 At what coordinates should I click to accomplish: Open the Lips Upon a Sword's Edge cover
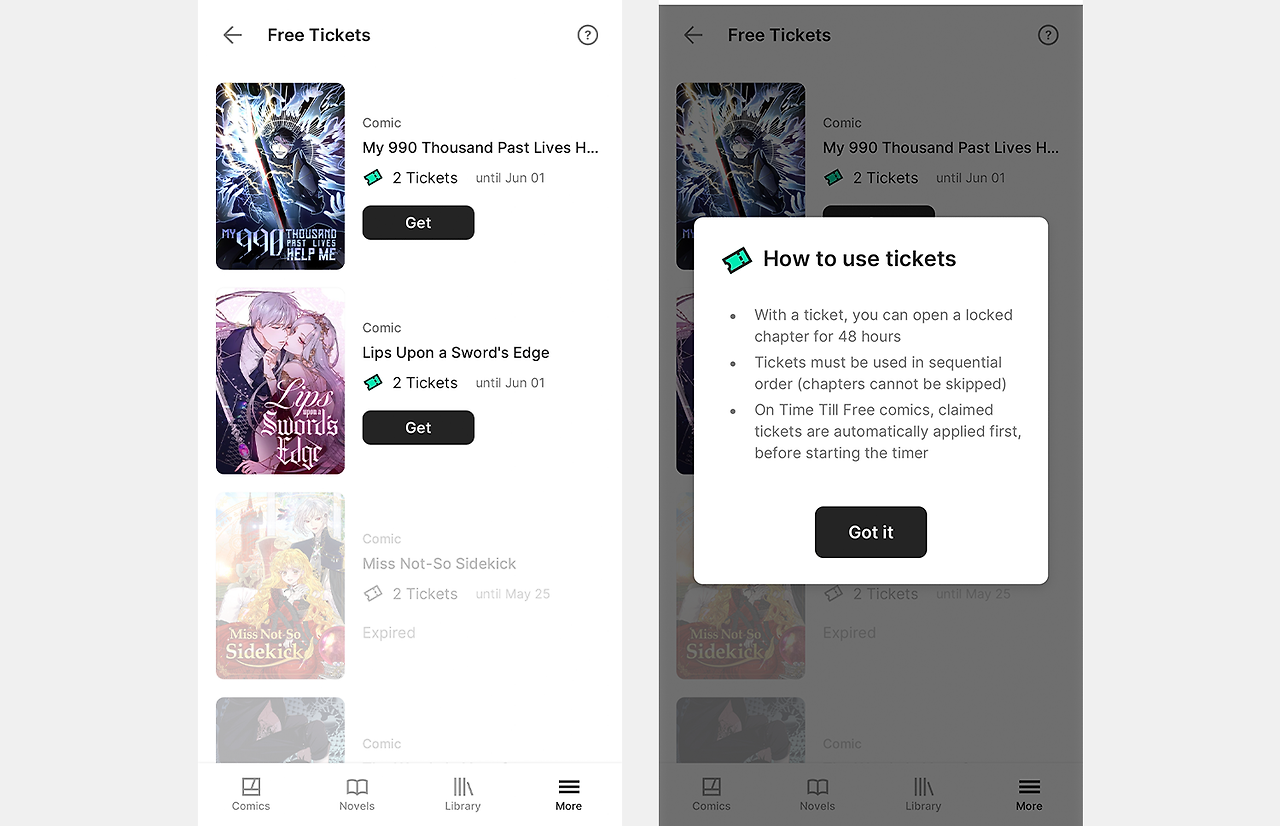[x=280, y=381]
